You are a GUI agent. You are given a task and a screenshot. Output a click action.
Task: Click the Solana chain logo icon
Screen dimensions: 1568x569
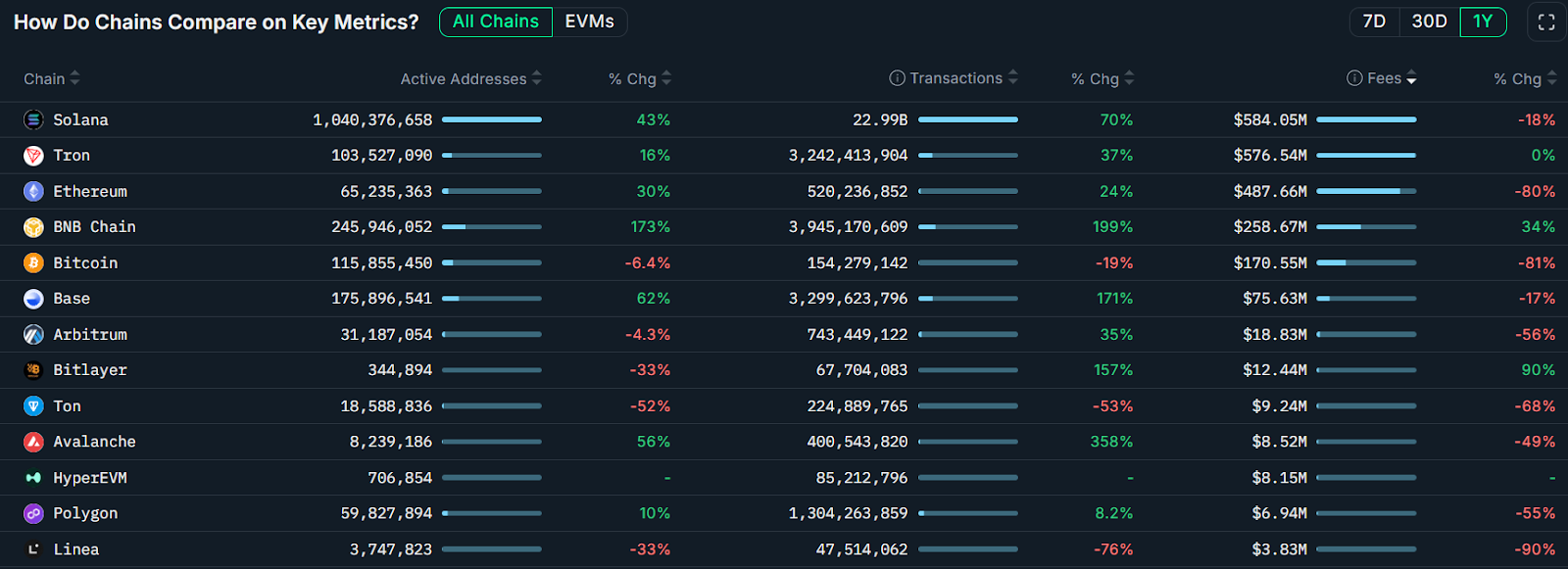pos(33,119)
